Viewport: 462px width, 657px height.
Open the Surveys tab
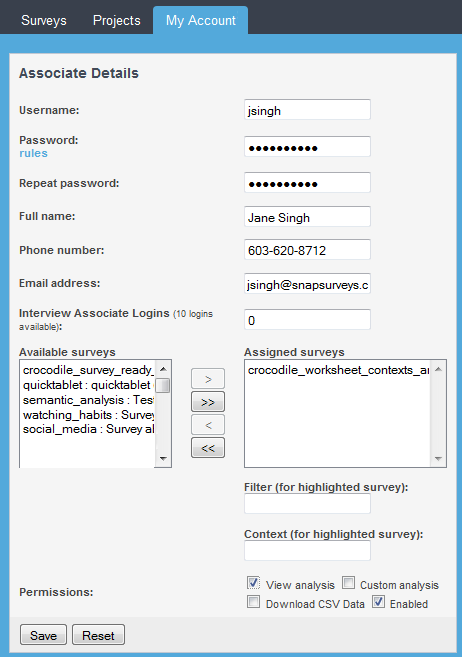[x=44, y=20]
